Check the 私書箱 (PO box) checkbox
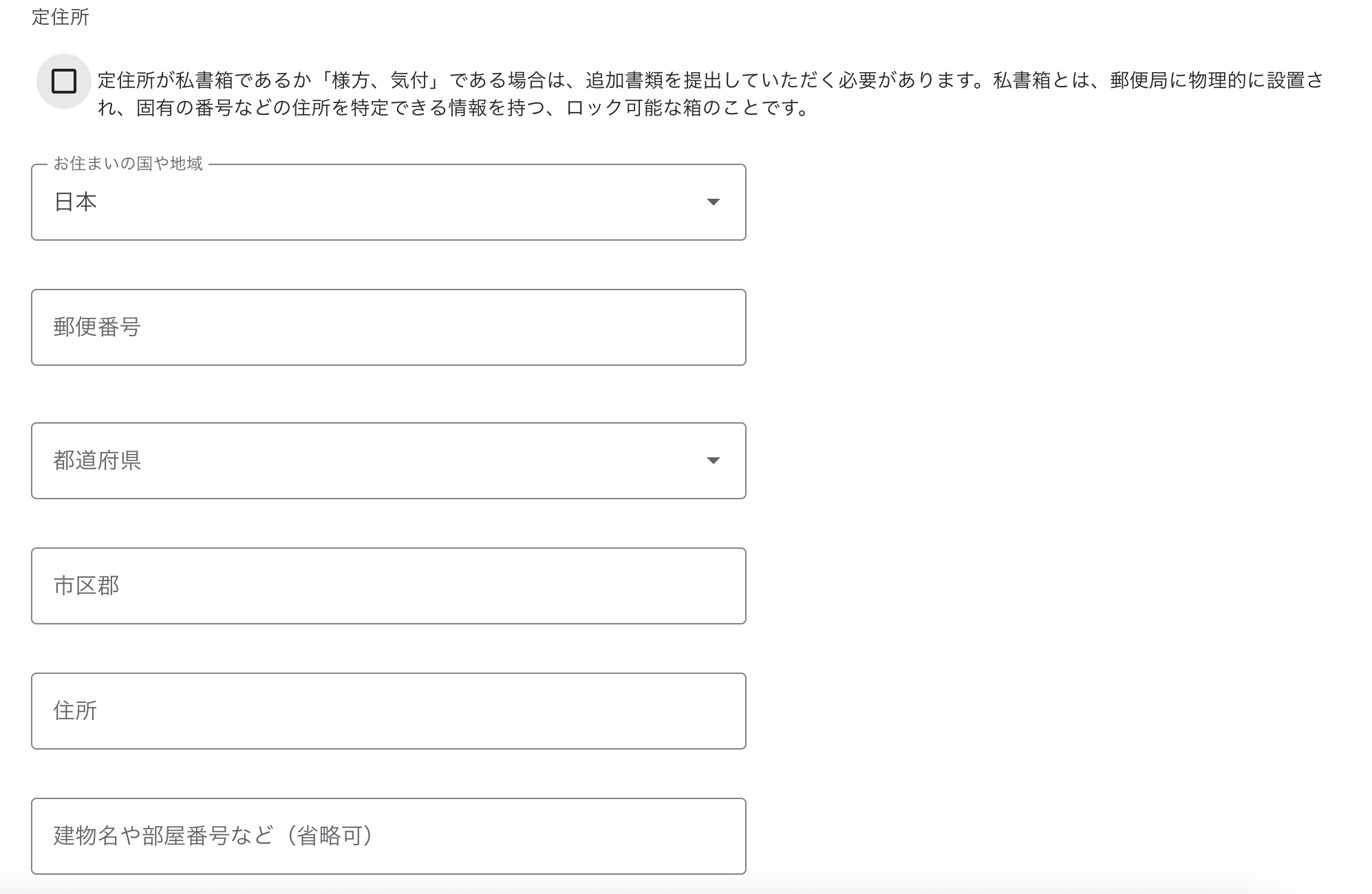Screen dimensions: 1372x894 [64, 81]
